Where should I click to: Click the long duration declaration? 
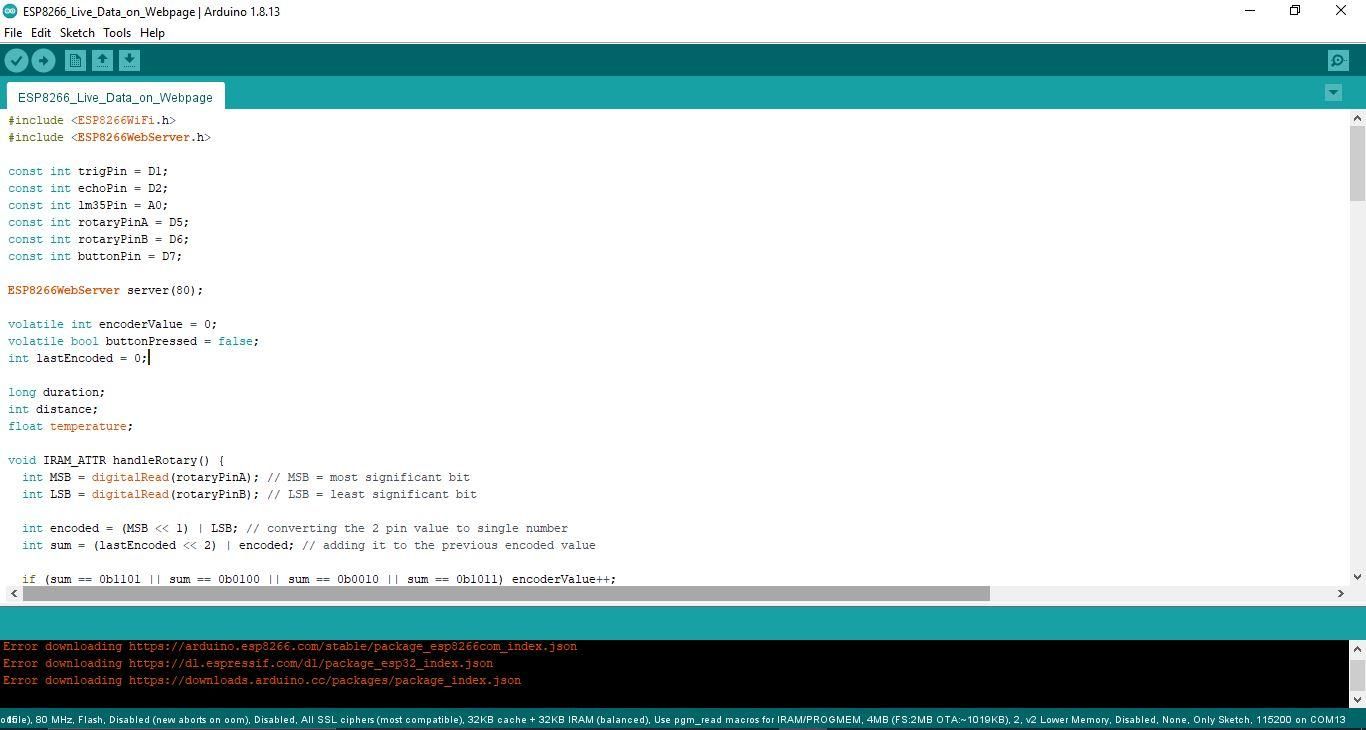(56, 392)
